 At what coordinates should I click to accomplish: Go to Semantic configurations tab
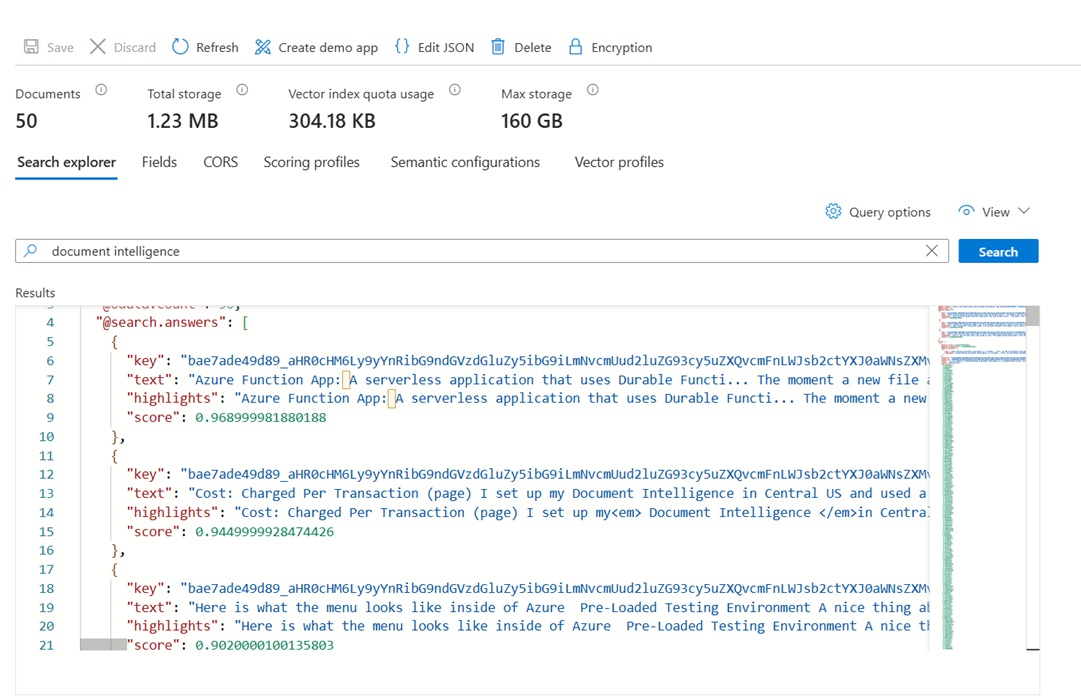point(465,162)
